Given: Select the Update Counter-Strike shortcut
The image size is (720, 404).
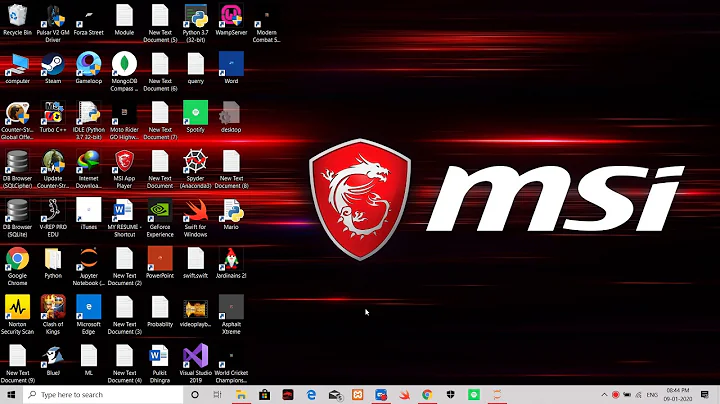Looking at the screenshot, I should pyautogui.click(x=53, y=169).
